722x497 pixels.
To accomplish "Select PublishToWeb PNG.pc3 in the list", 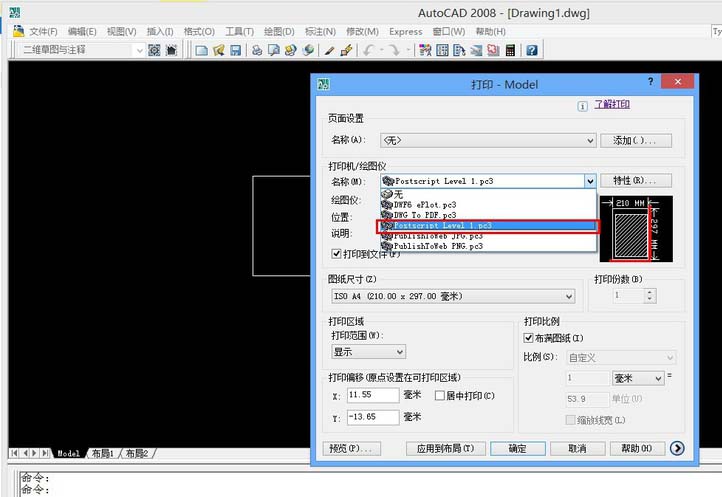I will (488, 246).
